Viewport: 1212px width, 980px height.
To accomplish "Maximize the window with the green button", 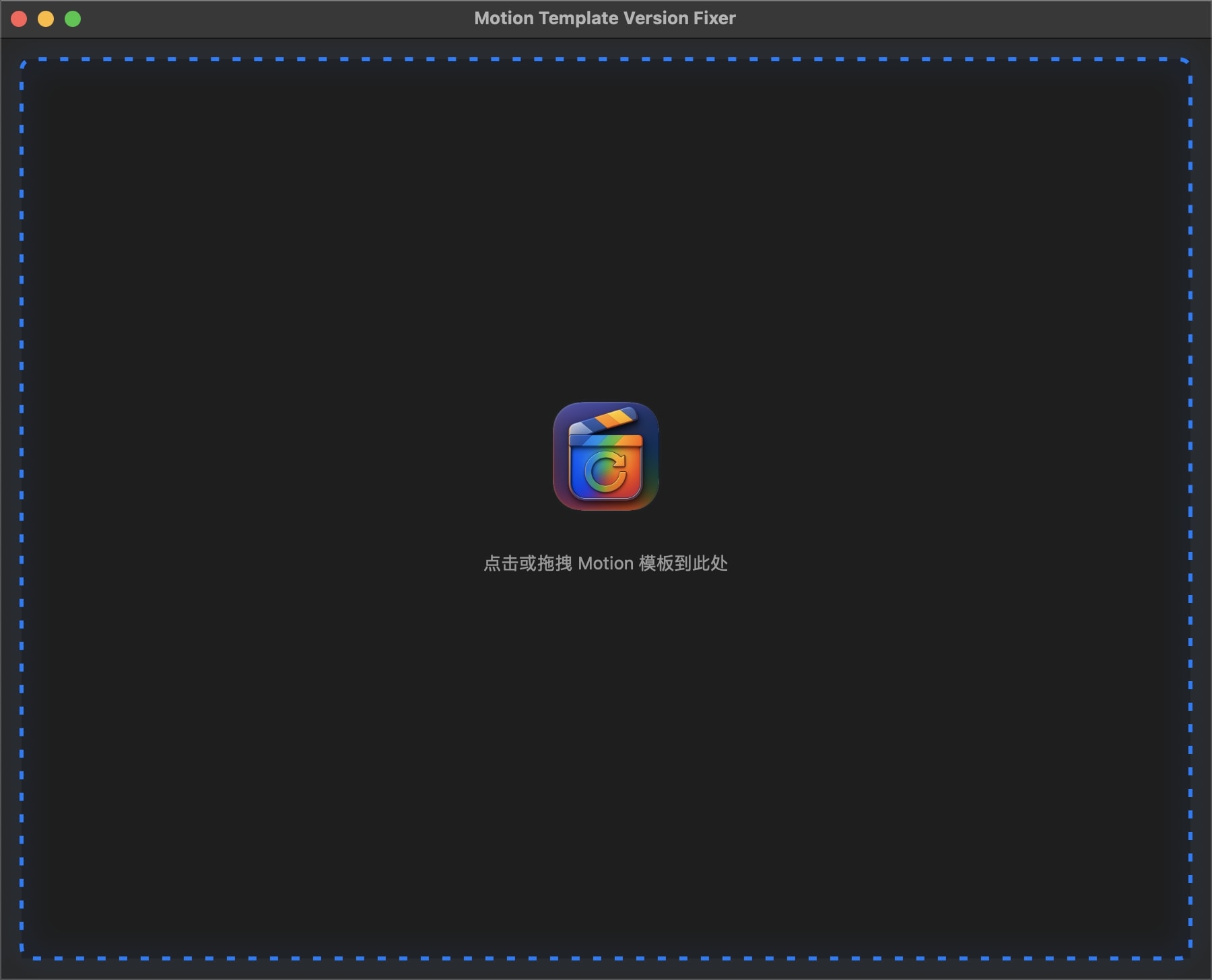I will (x=73, y=19).
